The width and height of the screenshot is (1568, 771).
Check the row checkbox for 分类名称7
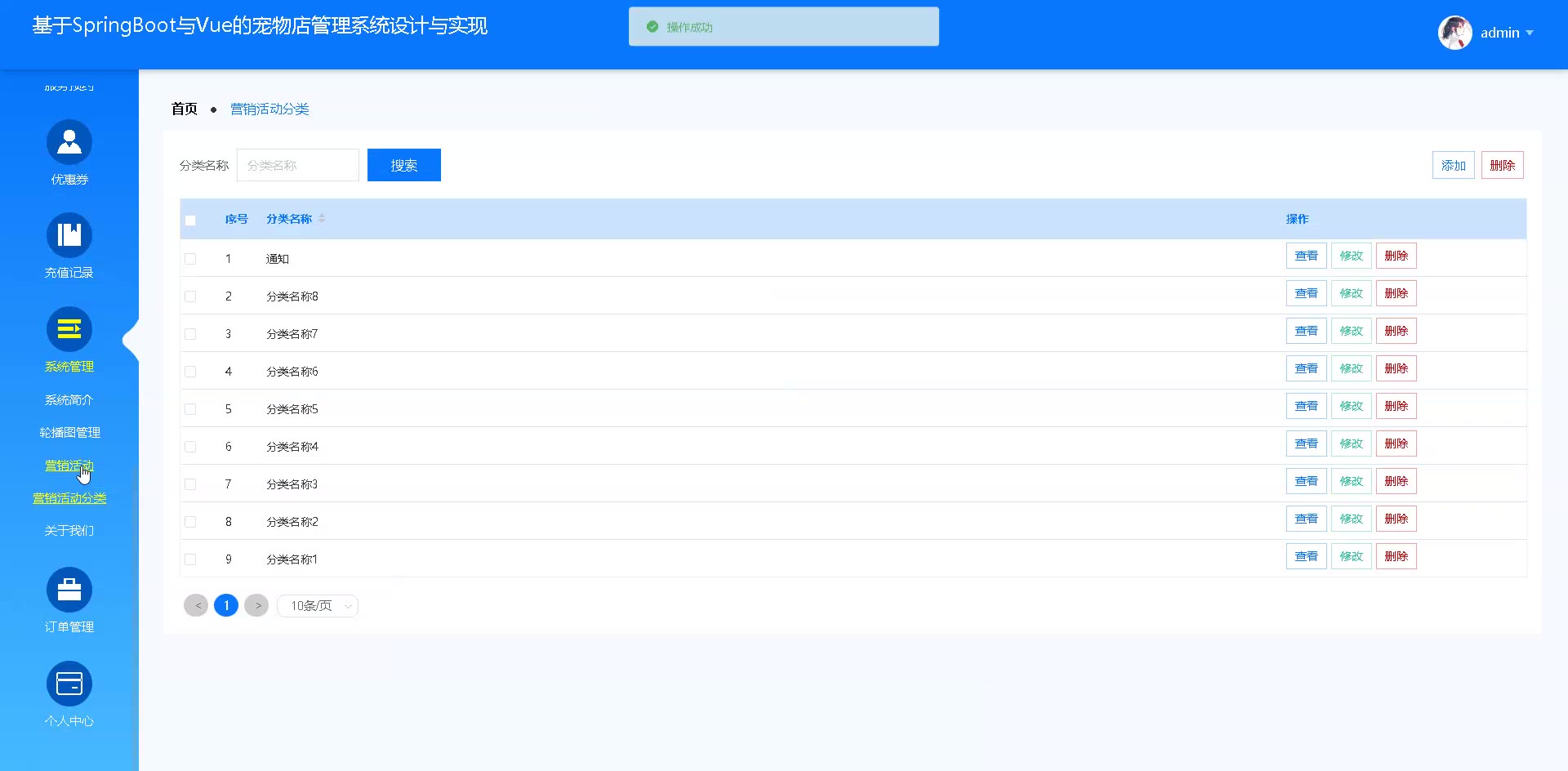[190, 334]
